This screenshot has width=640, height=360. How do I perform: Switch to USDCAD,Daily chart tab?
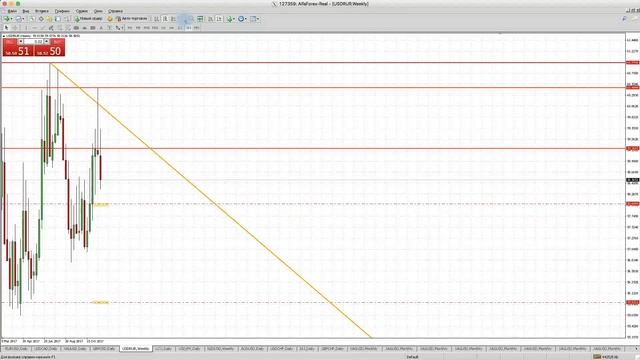(46, 349)
